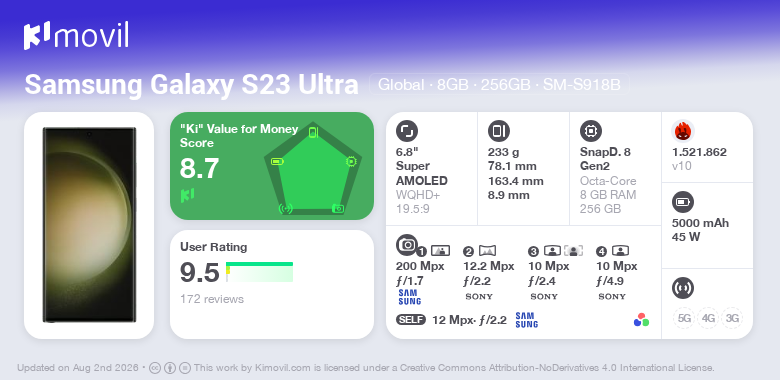This screenshot has width=780, height=380.
Task: Select the 4G network badge
Action: [708, 318]
